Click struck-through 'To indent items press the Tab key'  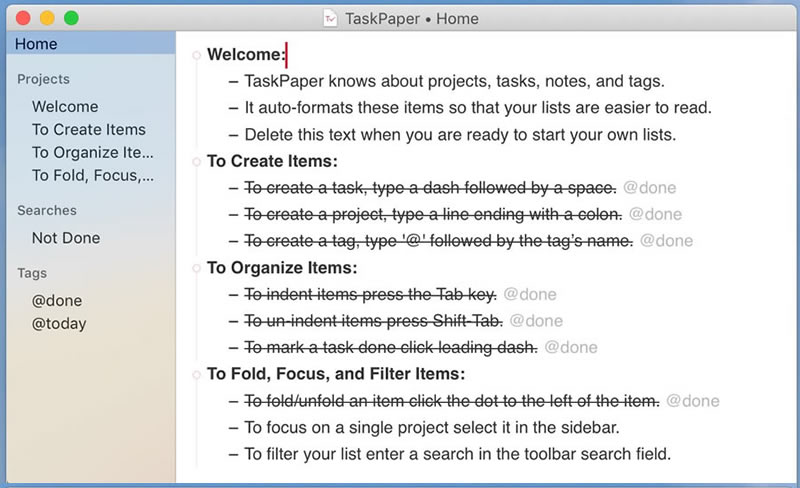click(x=370, y=295)
